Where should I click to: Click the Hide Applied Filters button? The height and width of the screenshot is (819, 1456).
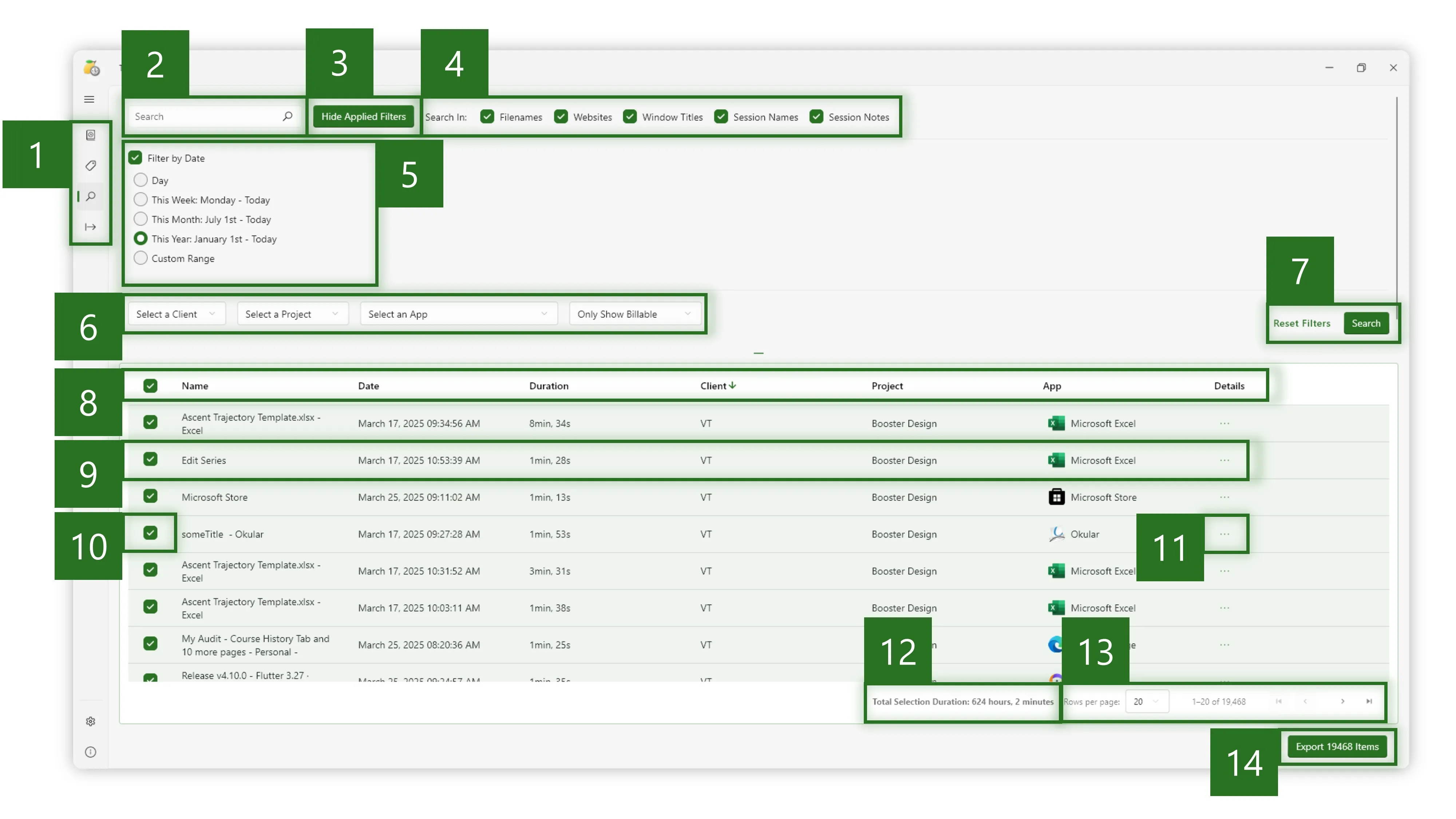(363, 116)
